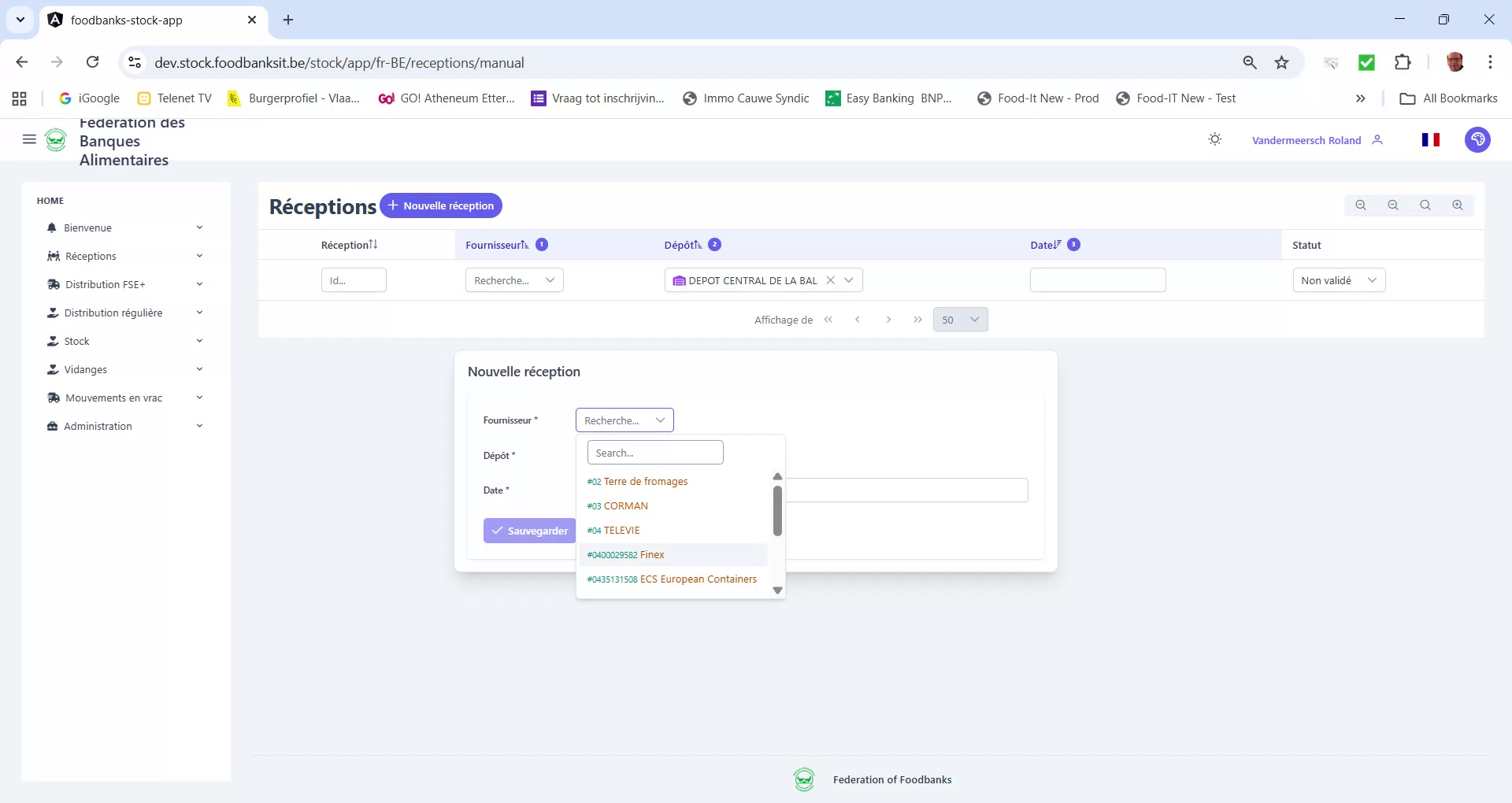Screen dimensions: 1512x803
Task: Select the Administration icon
Action: coord(53,426)
